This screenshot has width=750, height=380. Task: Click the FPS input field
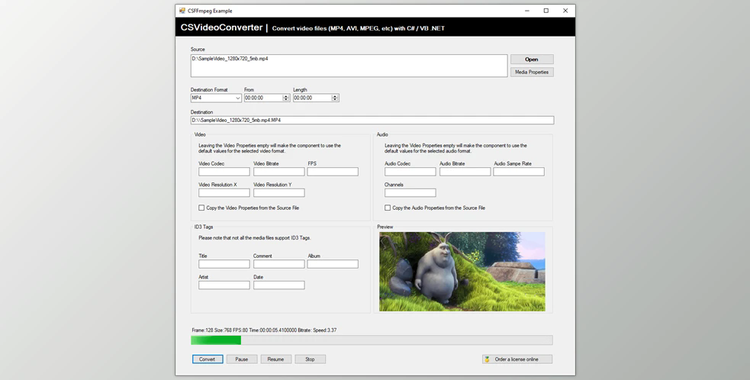click(x=333, y=171)
